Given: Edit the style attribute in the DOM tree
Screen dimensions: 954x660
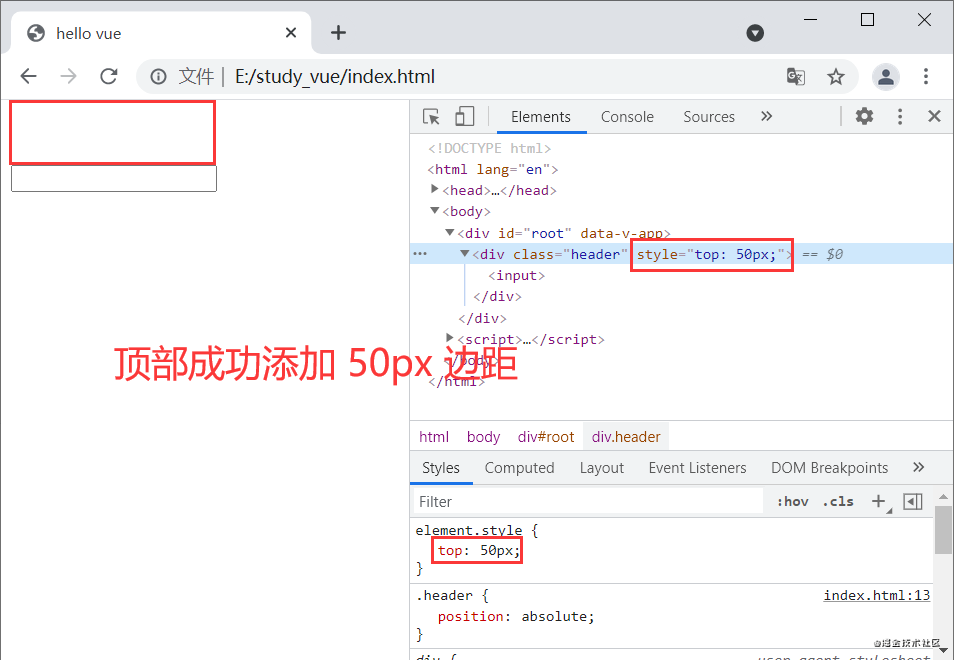Looking at the screenshot, I should coord(712,254).
